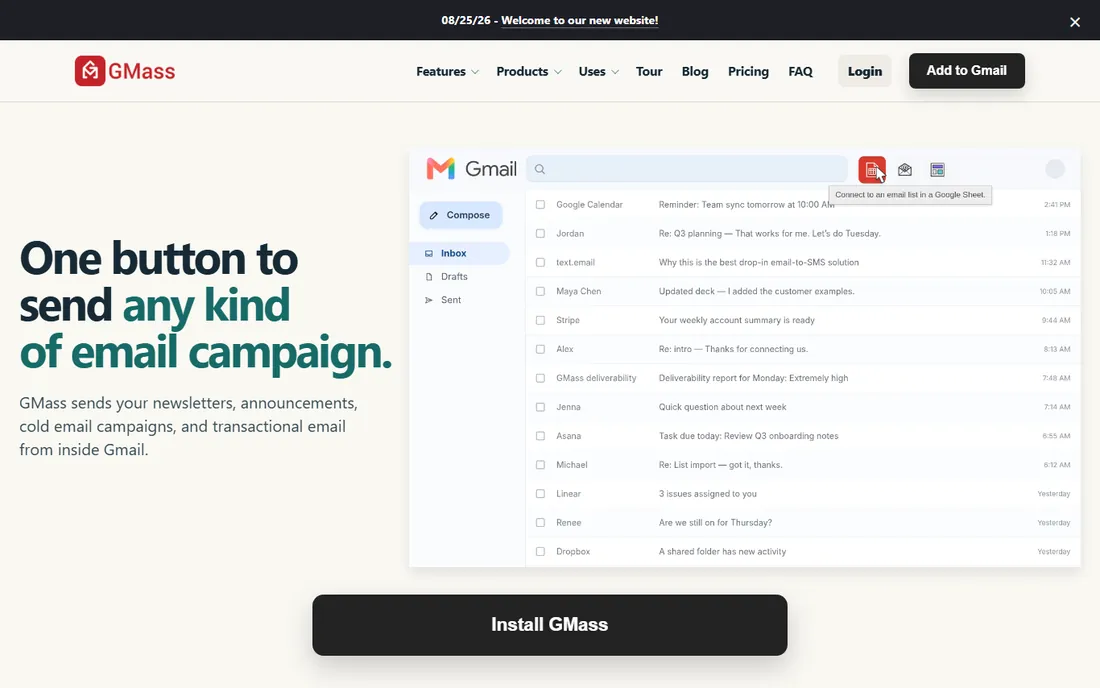This screenshot has height=688, width=1100.
Task: Click the Install GMass button
Action: click(x=549, y=625)
